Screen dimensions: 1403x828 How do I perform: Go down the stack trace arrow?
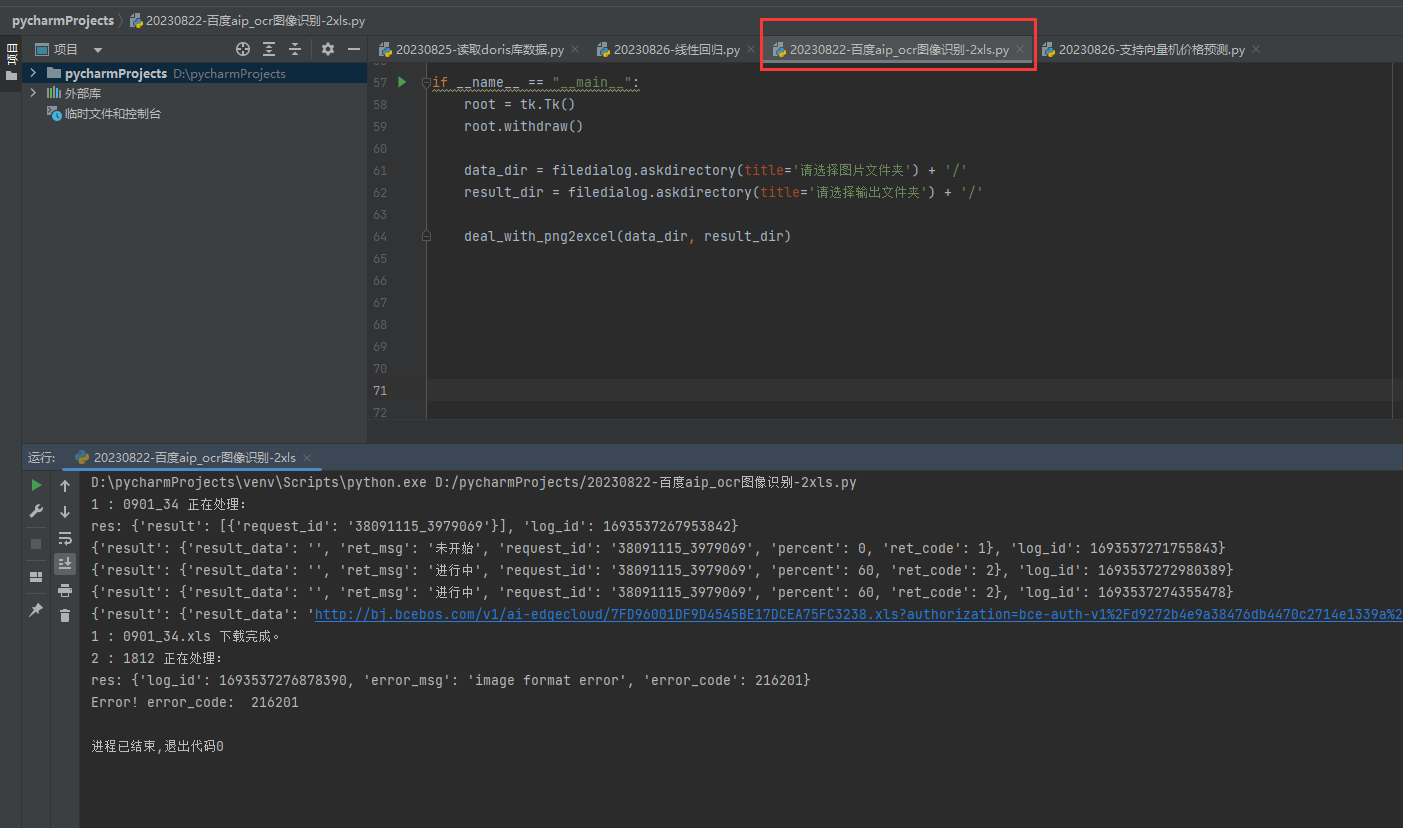(x=65, y=512)
